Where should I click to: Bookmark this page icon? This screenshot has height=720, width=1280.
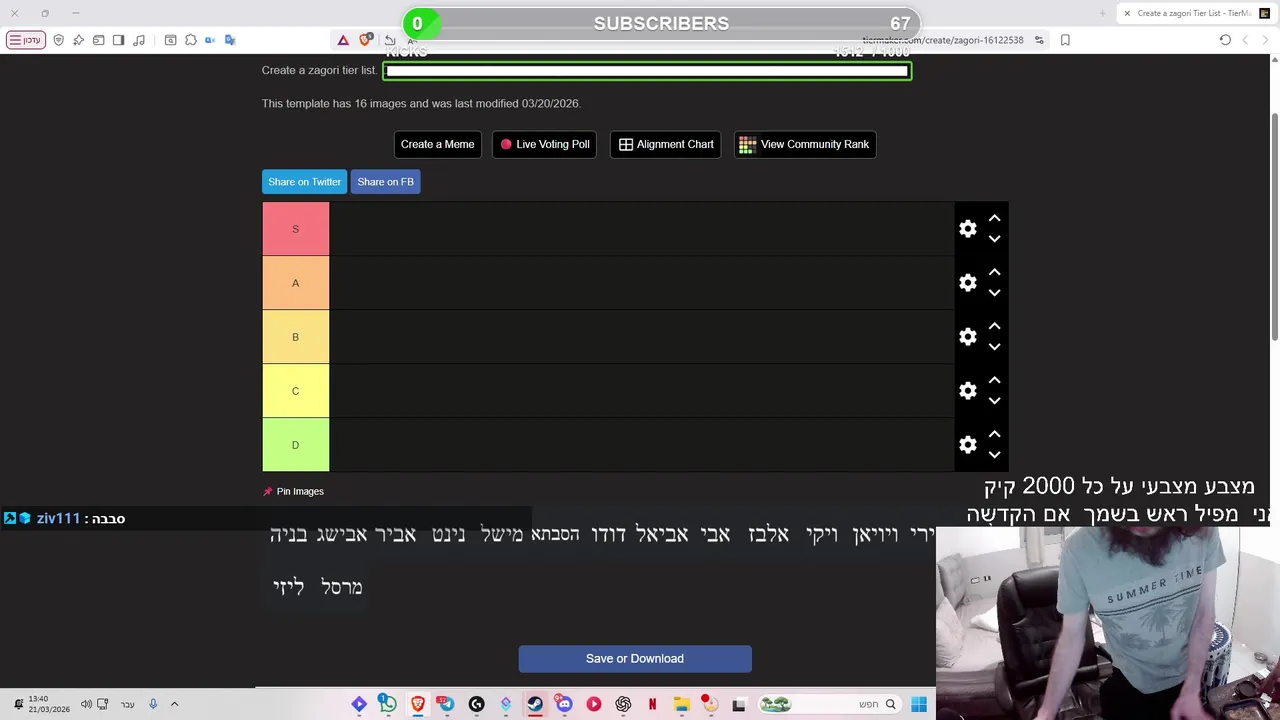pyautogui.click(x=1065, y=40)
